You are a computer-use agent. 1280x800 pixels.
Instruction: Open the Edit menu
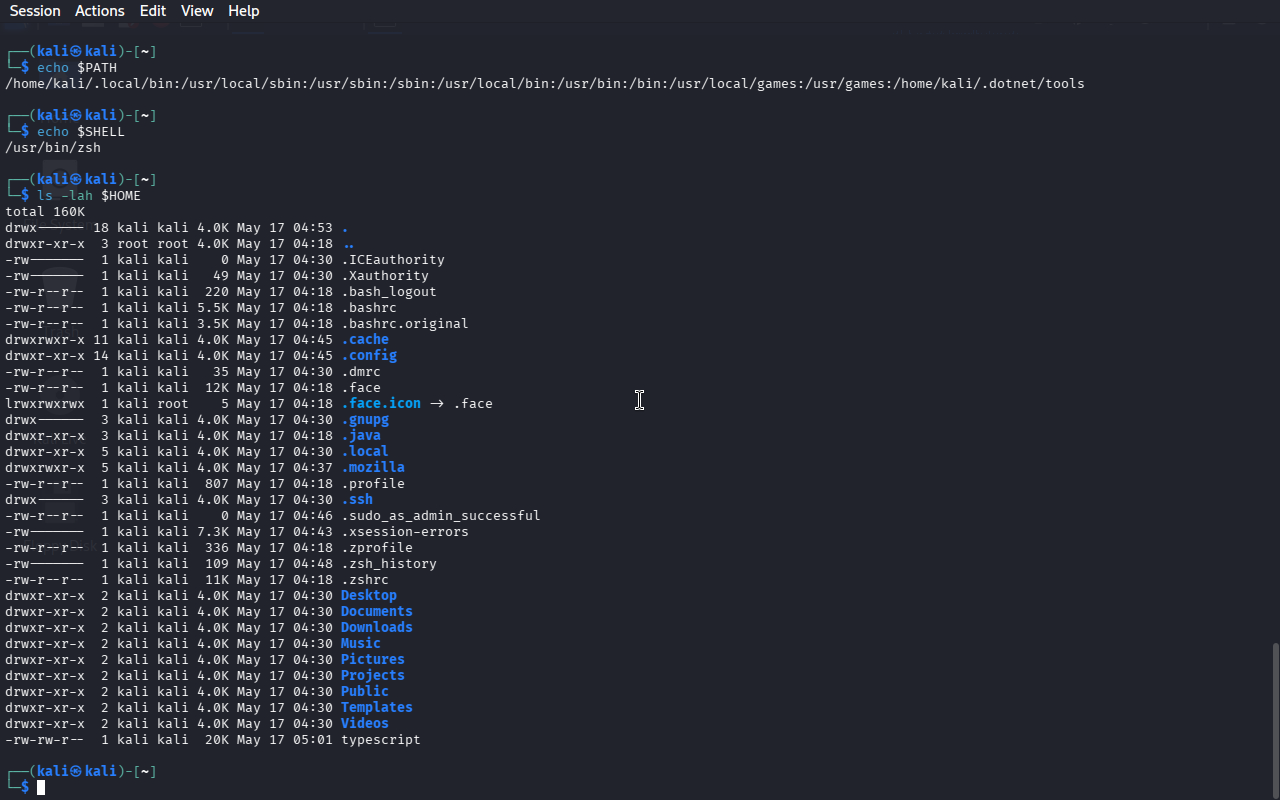click(x=153, y=11)
